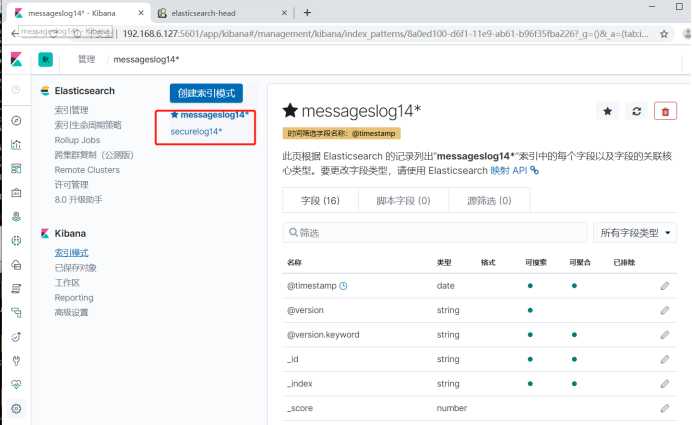Refresh the field list icon
This screenshot has height=425, width=692.
click(x=636, y=111)
